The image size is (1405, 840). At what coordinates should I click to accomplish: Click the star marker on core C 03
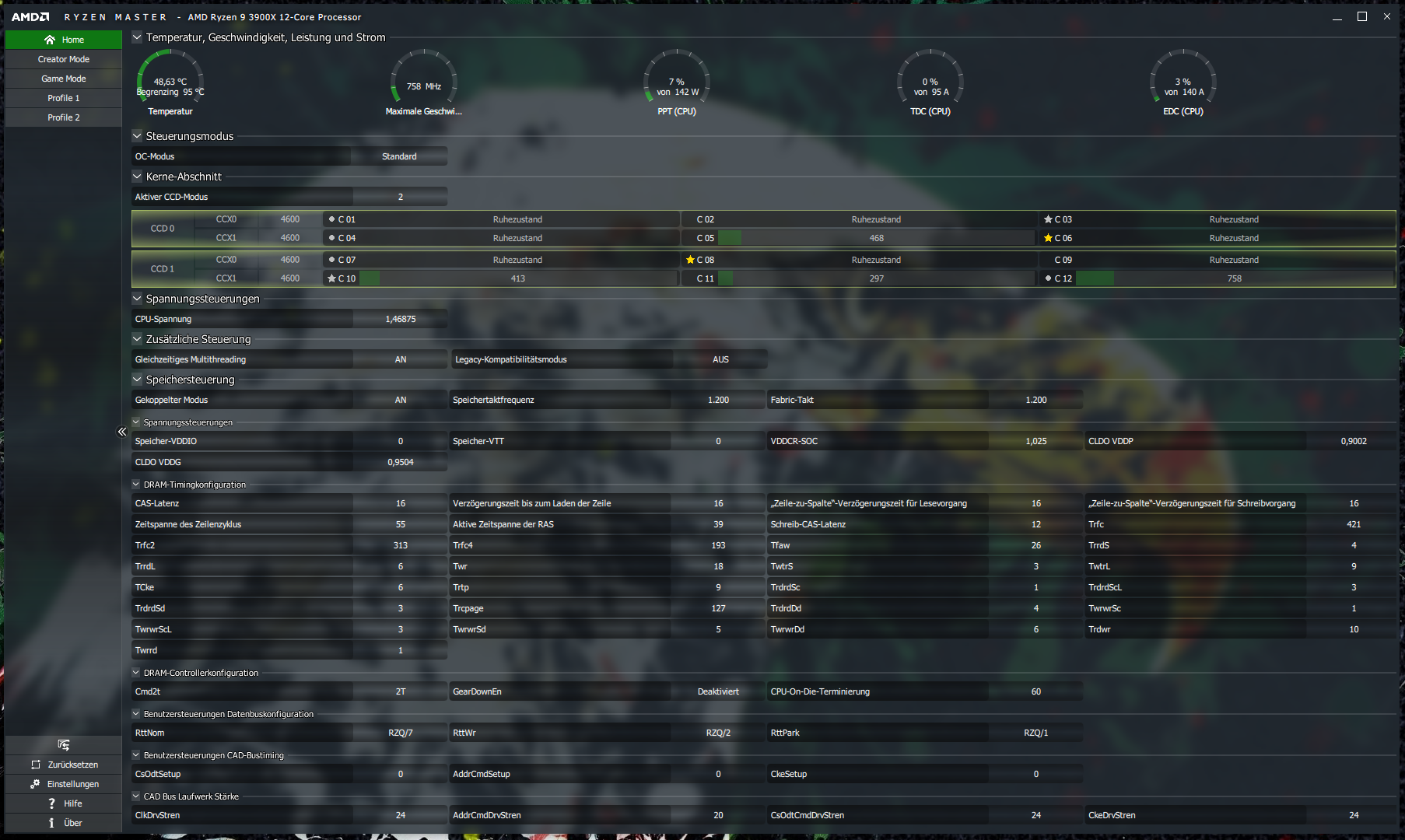pyautogui.click(x=1048, y=219)
